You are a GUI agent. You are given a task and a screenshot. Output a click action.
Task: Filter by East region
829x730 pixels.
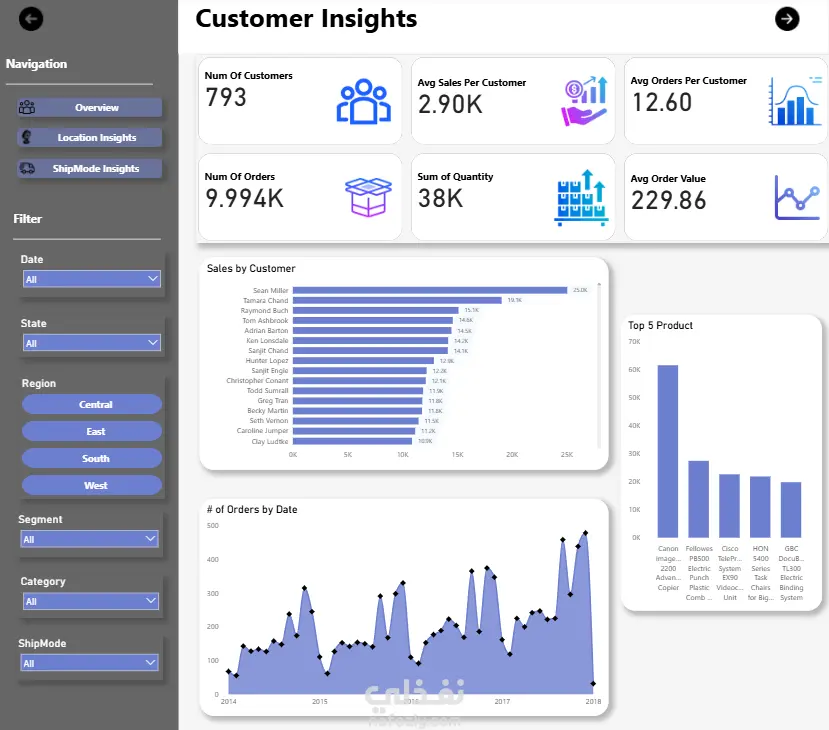pyautogui.click(x=92, y=431)
